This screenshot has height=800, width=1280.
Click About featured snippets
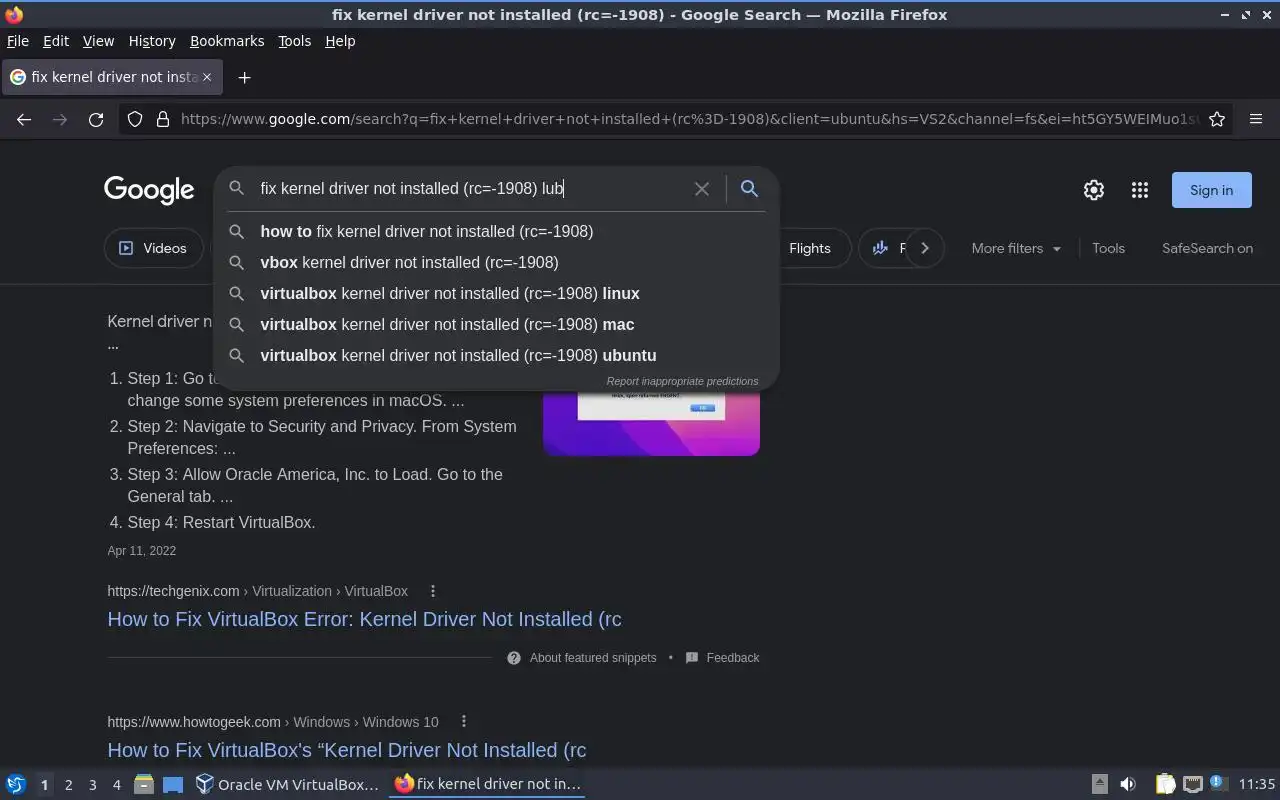(593, 658)
